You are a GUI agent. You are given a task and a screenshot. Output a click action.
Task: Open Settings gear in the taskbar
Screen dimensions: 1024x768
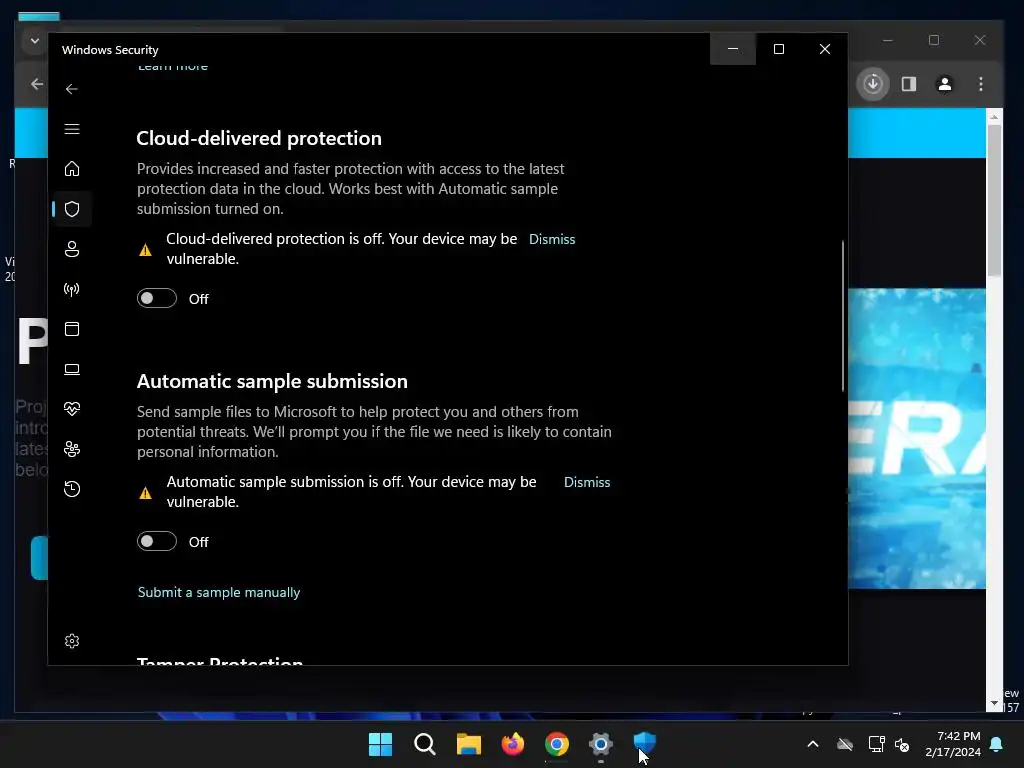tap(601, 744)
